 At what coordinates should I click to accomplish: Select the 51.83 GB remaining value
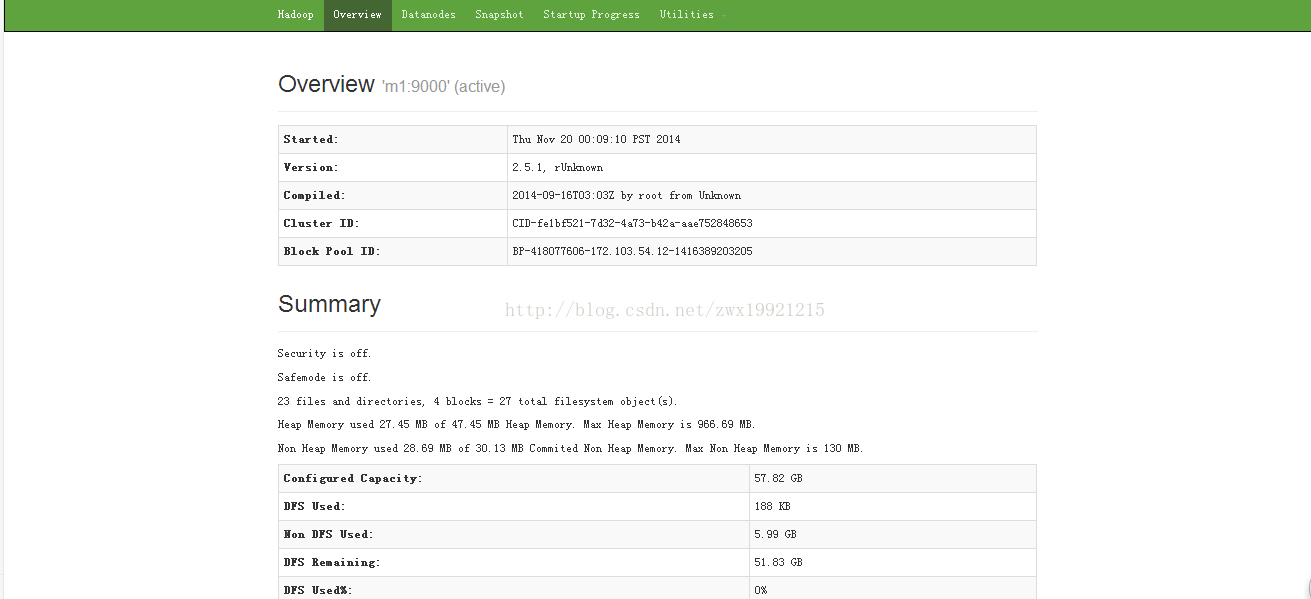pyautogui.click(x=778, y=562)
